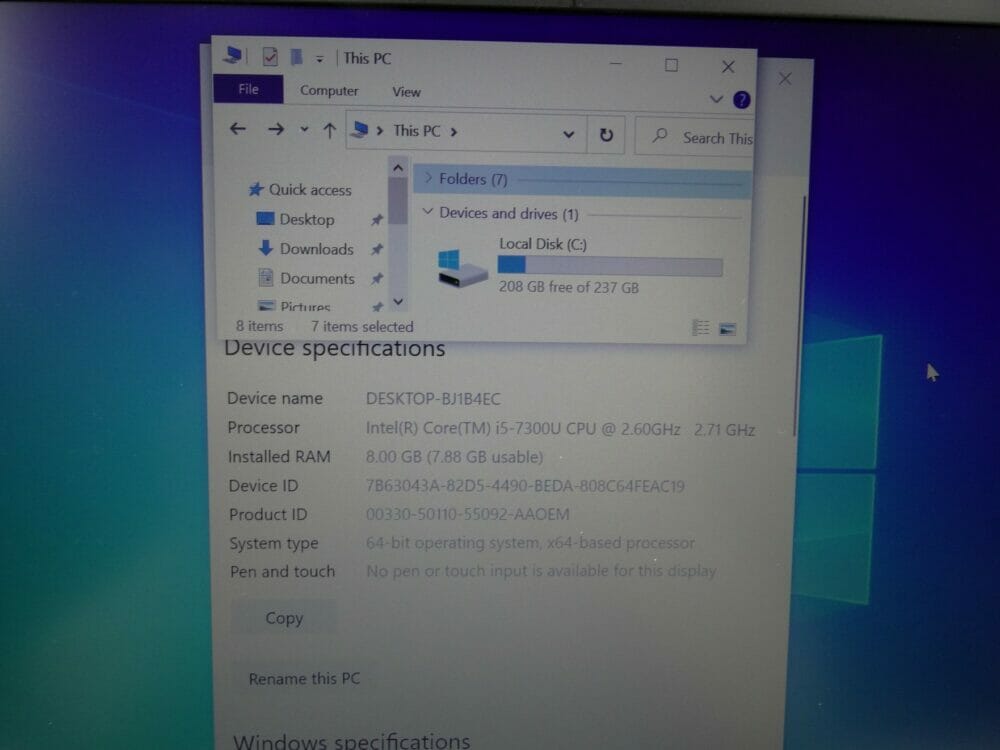The image size is (1000, 750).
Task: Switch to large icons view layout icon
Action: tap(727, 329)
